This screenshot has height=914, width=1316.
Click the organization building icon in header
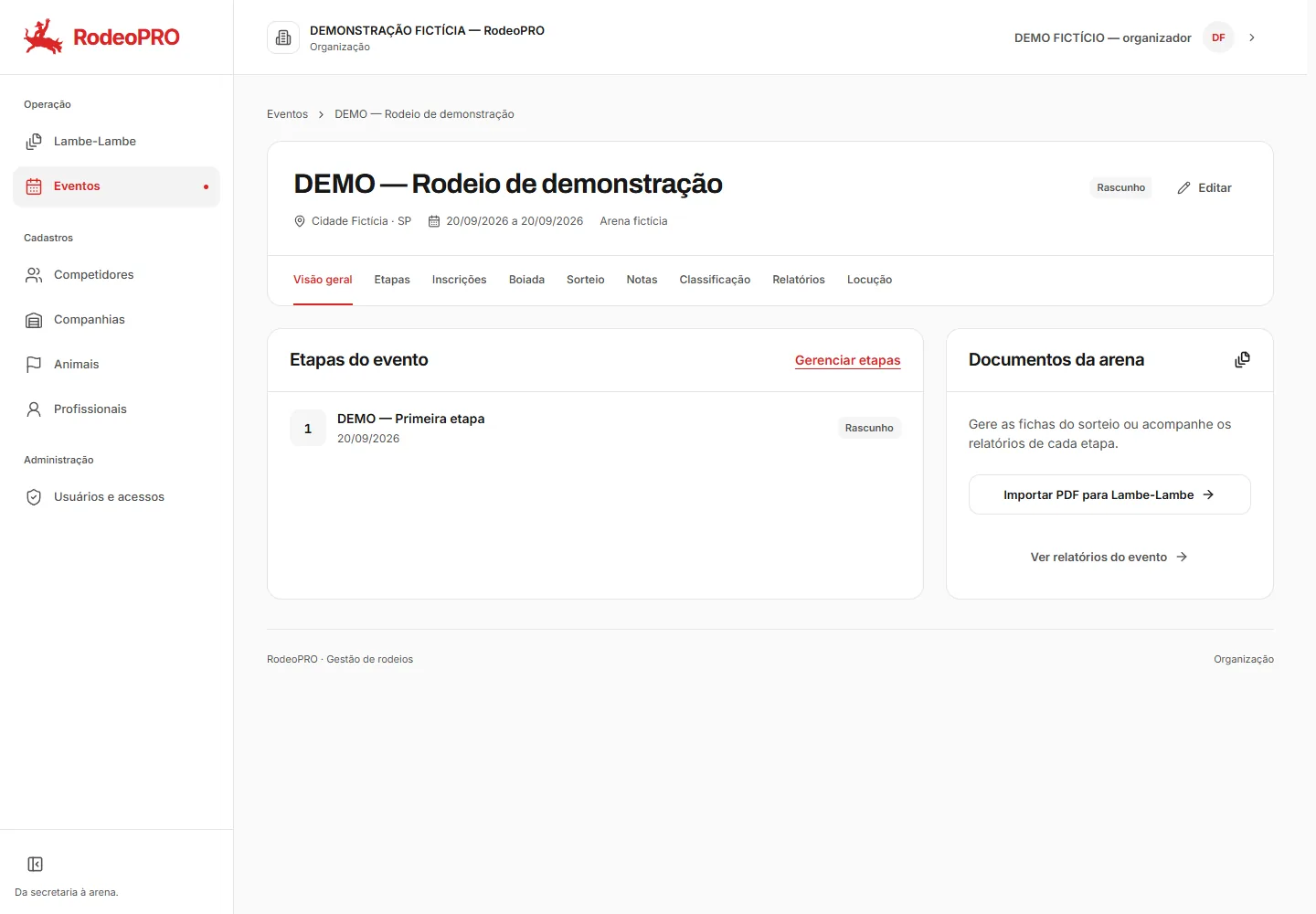click(283, 37)
